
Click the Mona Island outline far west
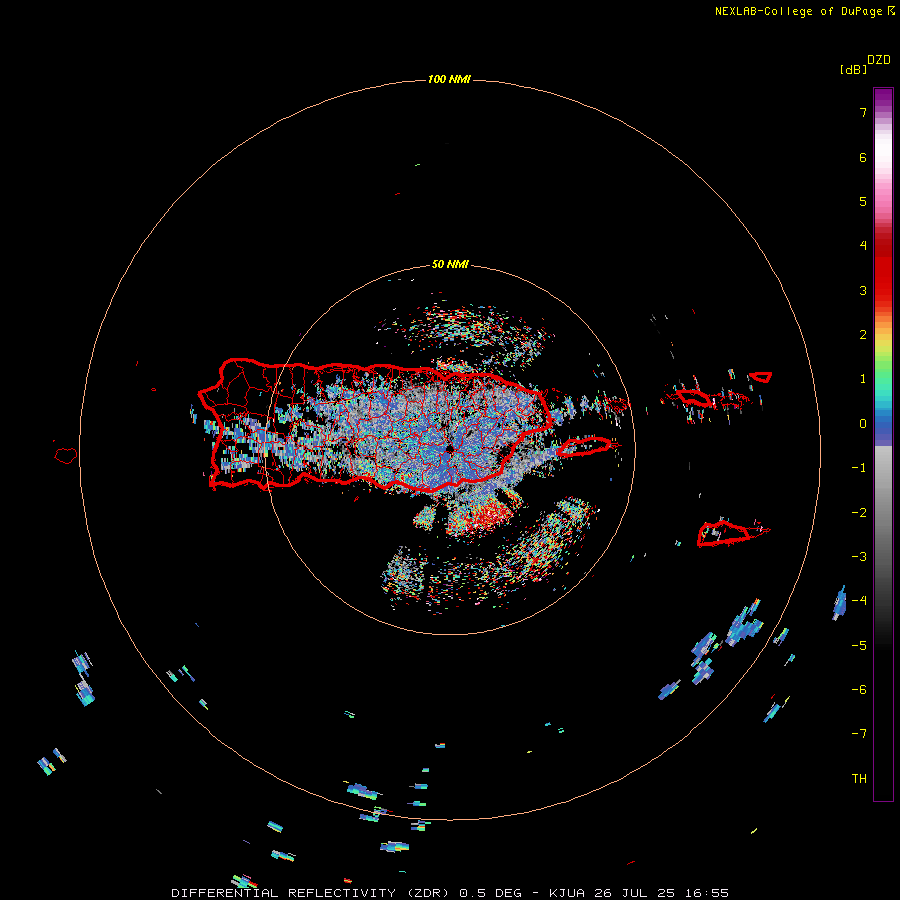pos(66,456)
